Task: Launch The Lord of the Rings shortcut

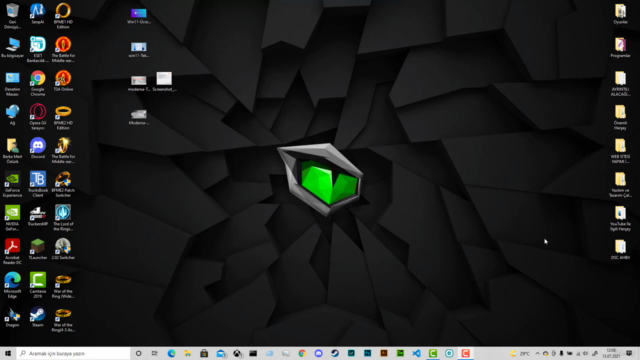Action: coord(63,218)
